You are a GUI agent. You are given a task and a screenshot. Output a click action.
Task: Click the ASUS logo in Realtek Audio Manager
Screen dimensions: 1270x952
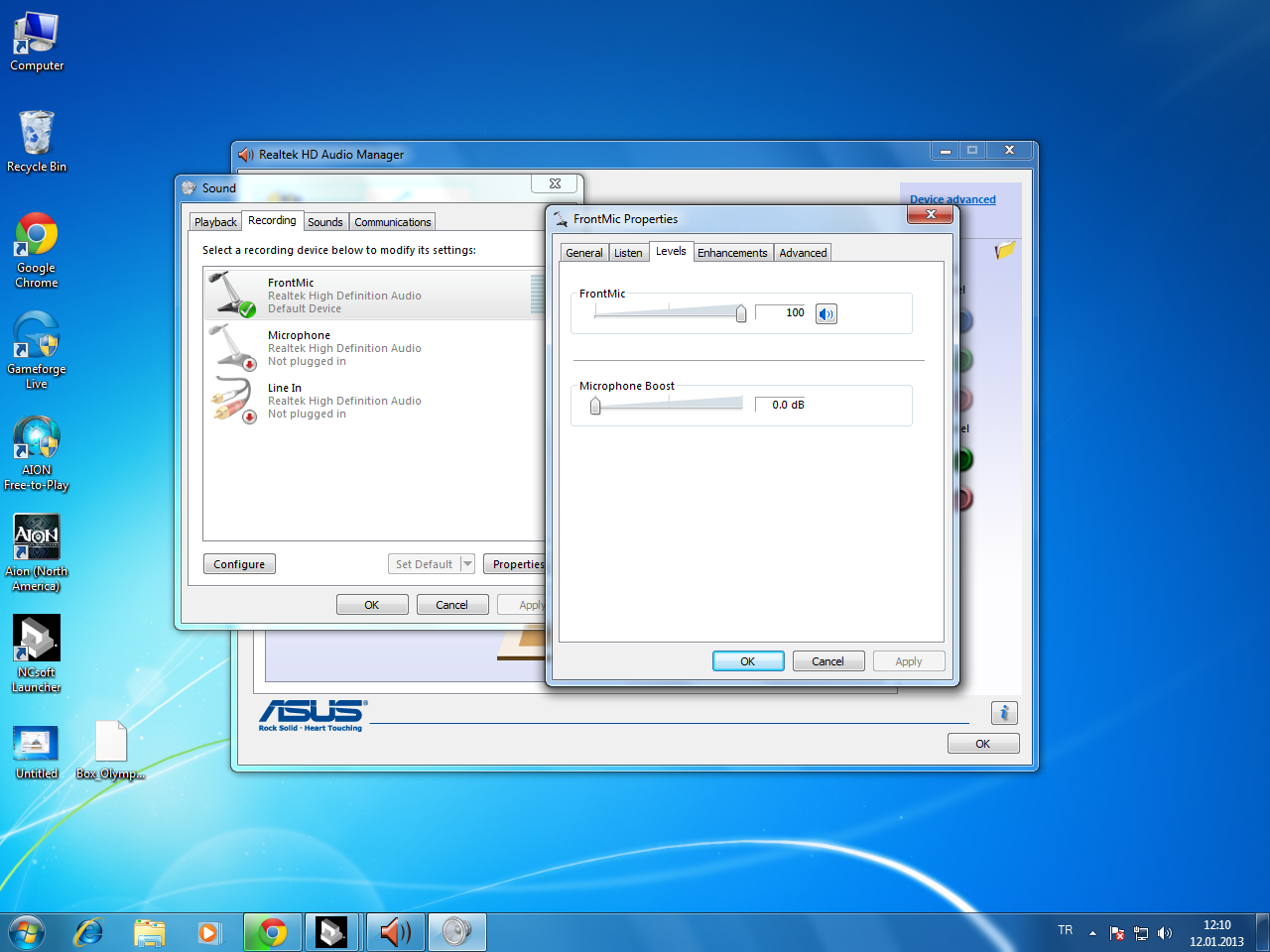pos(312,715)
